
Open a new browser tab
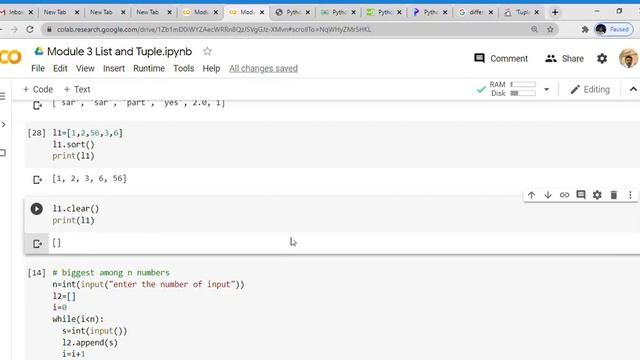(x=555, y=12)
